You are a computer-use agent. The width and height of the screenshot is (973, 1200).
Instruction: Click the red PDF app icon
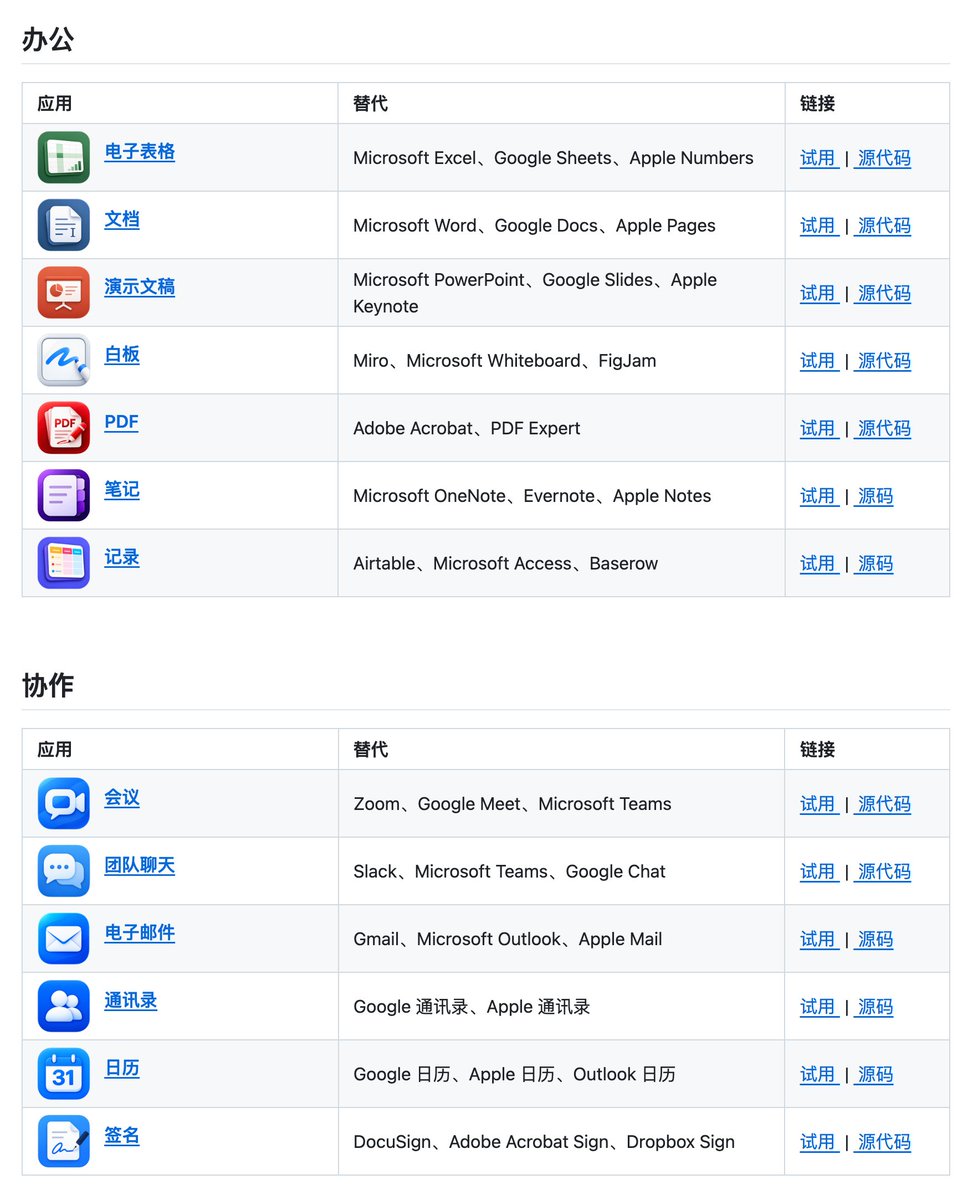tap(64, 428)
